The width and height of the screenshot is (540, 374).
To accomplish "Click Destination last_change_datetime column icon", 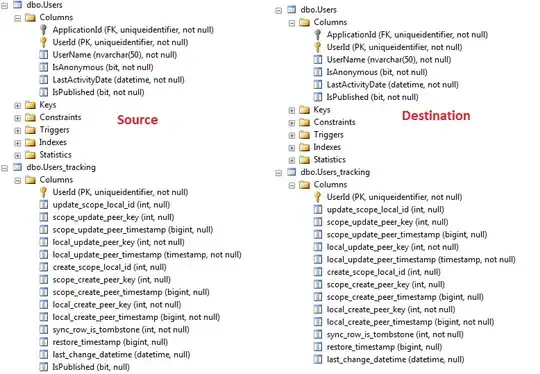I will (x=318, y=359).
